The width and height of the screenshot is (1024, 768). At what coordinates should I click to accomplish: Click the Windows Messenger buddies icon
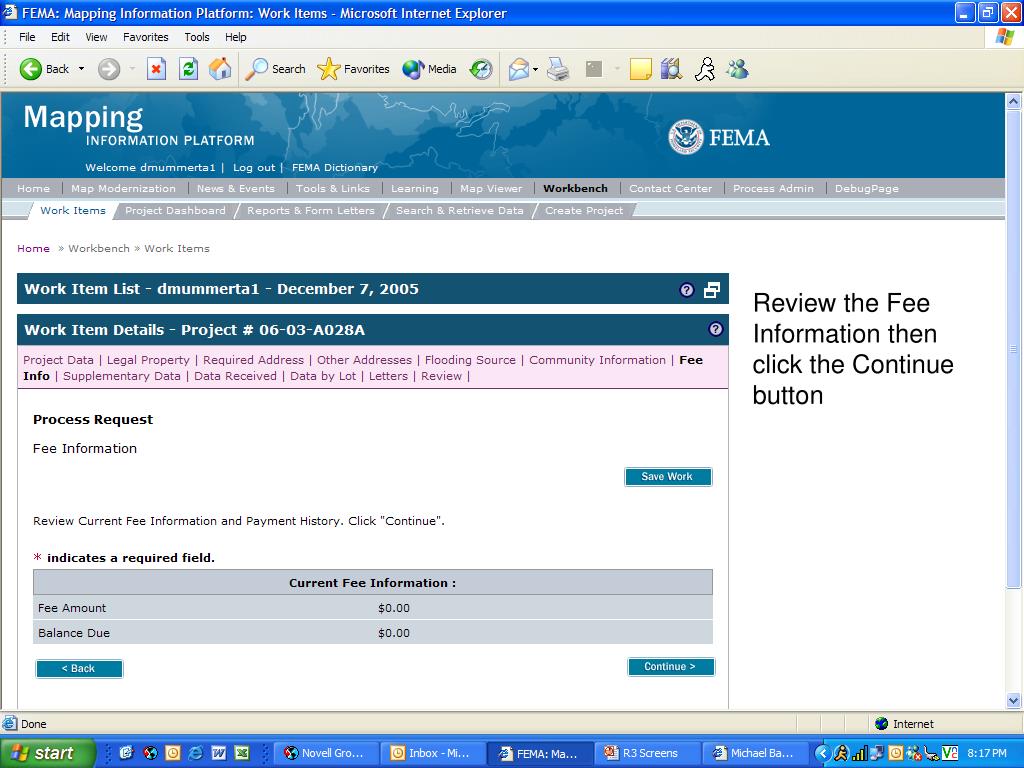pos(737,69)
